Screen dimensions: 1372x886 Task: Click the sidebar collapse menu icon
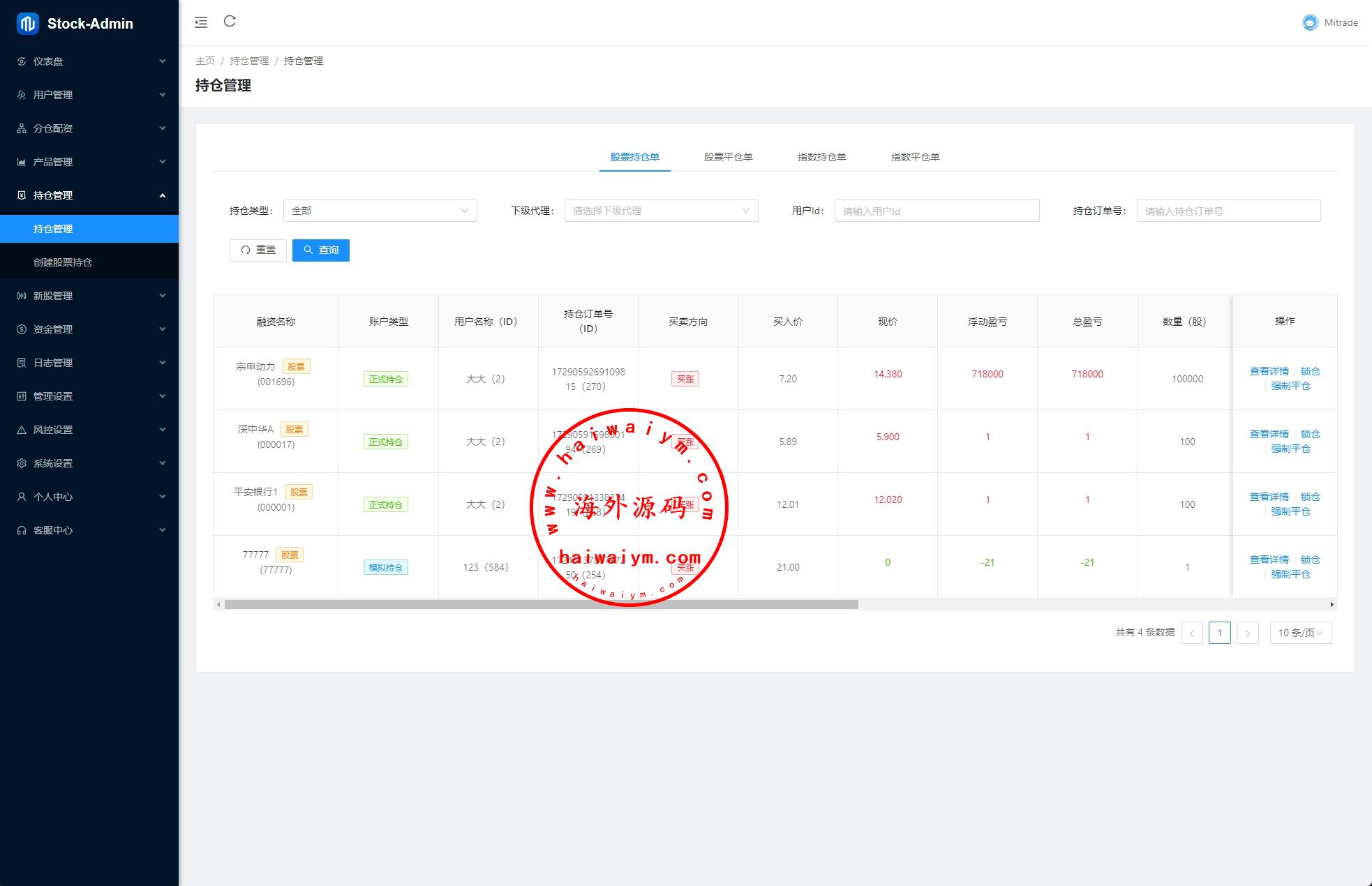(201, 22)
